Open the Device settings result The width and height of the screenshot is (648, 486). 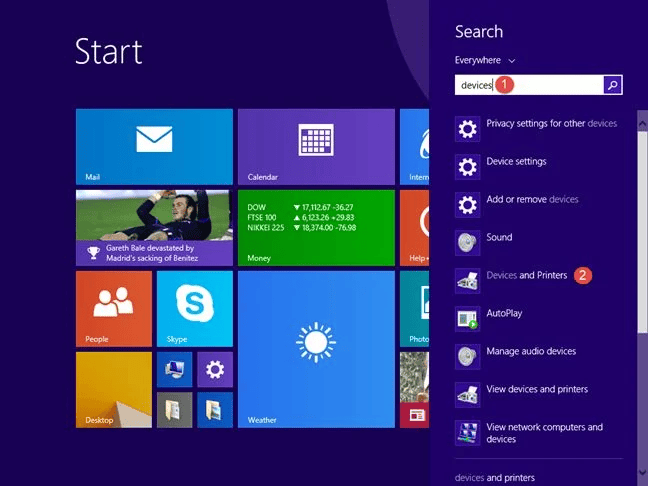click(516, 161)
